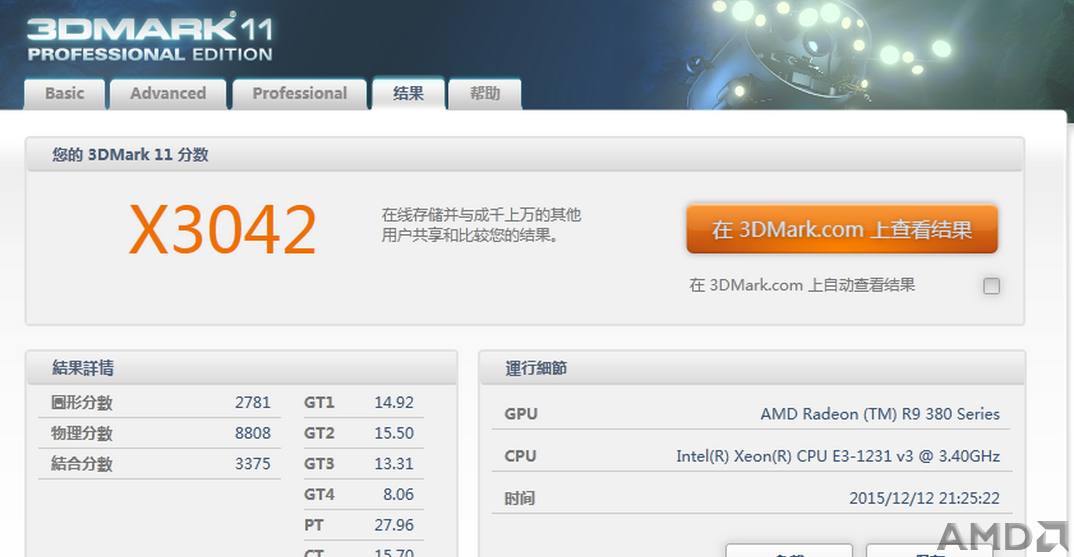
Task: Click the GPU name AMD Radeon R9 380 Series
Action: pyautogui.click(x=879, y=414)
